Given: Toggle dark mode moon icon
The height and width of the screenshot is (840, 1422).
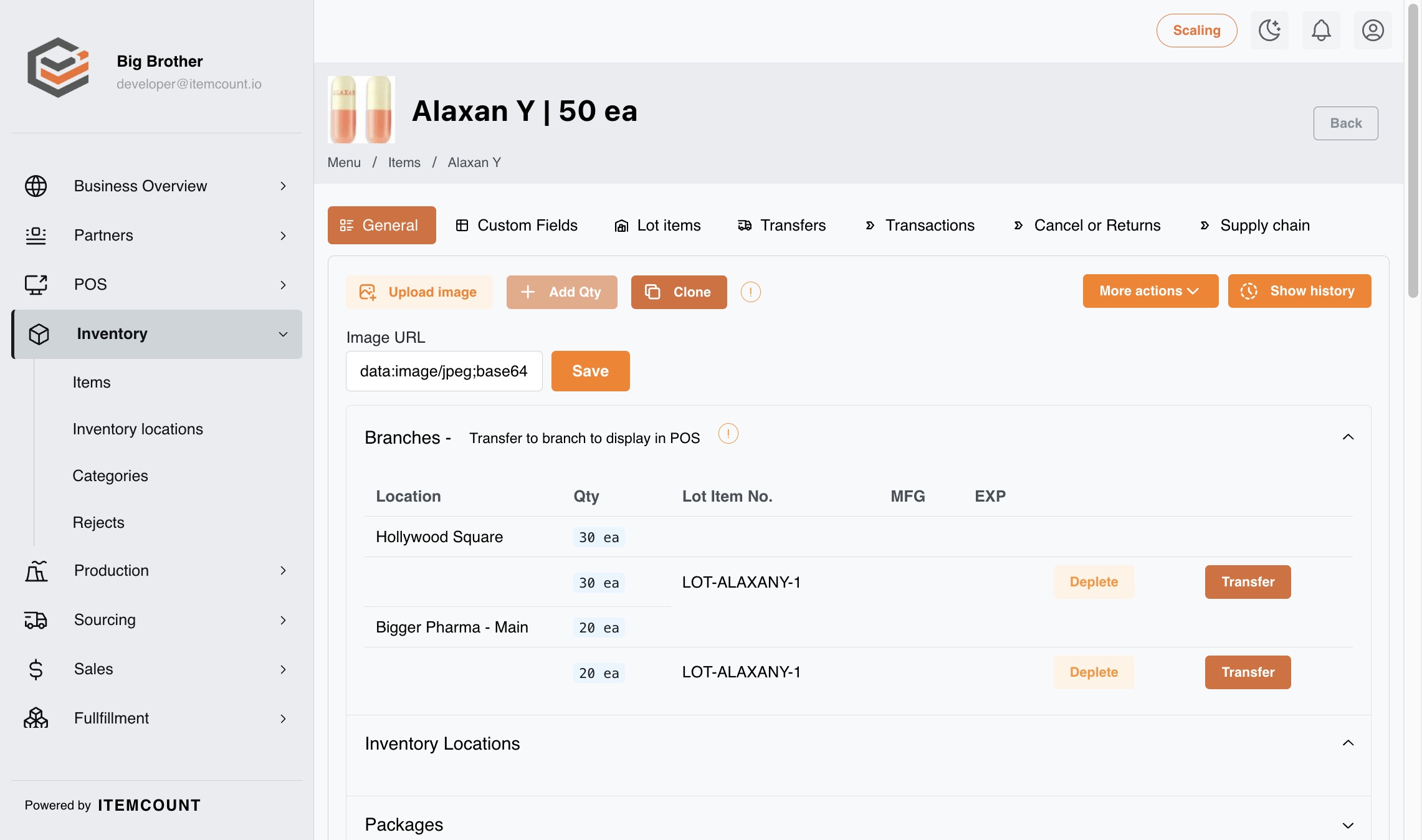Looking at the screenshot, I should pyautogui.click(x=1269, y=30).
